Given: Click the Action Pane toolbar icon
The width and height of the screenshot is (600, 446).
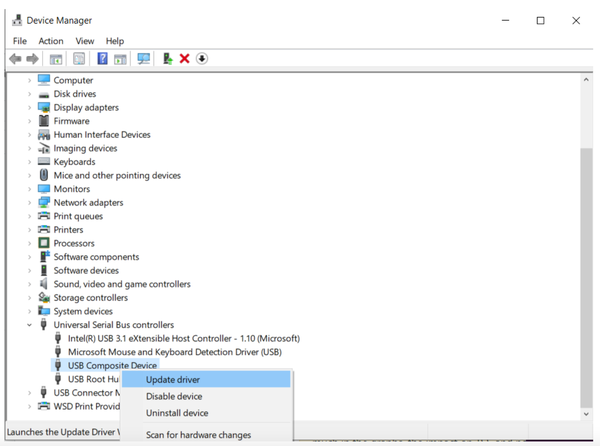Looking at the screenshot, I should click(120, 59).
